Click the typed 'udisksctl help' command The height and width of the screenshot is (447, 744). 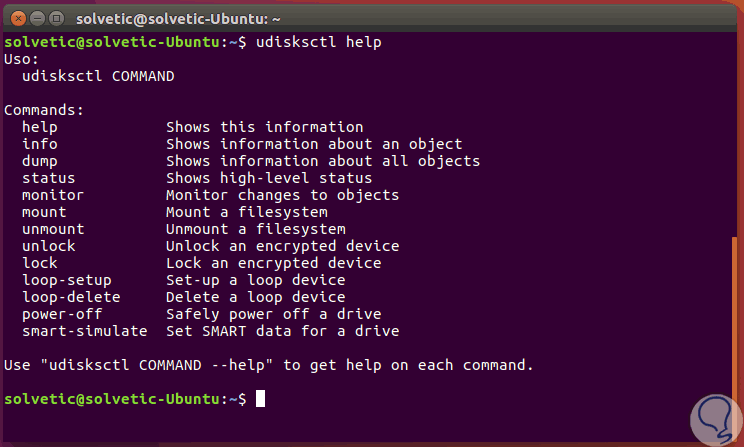point(319,43)
